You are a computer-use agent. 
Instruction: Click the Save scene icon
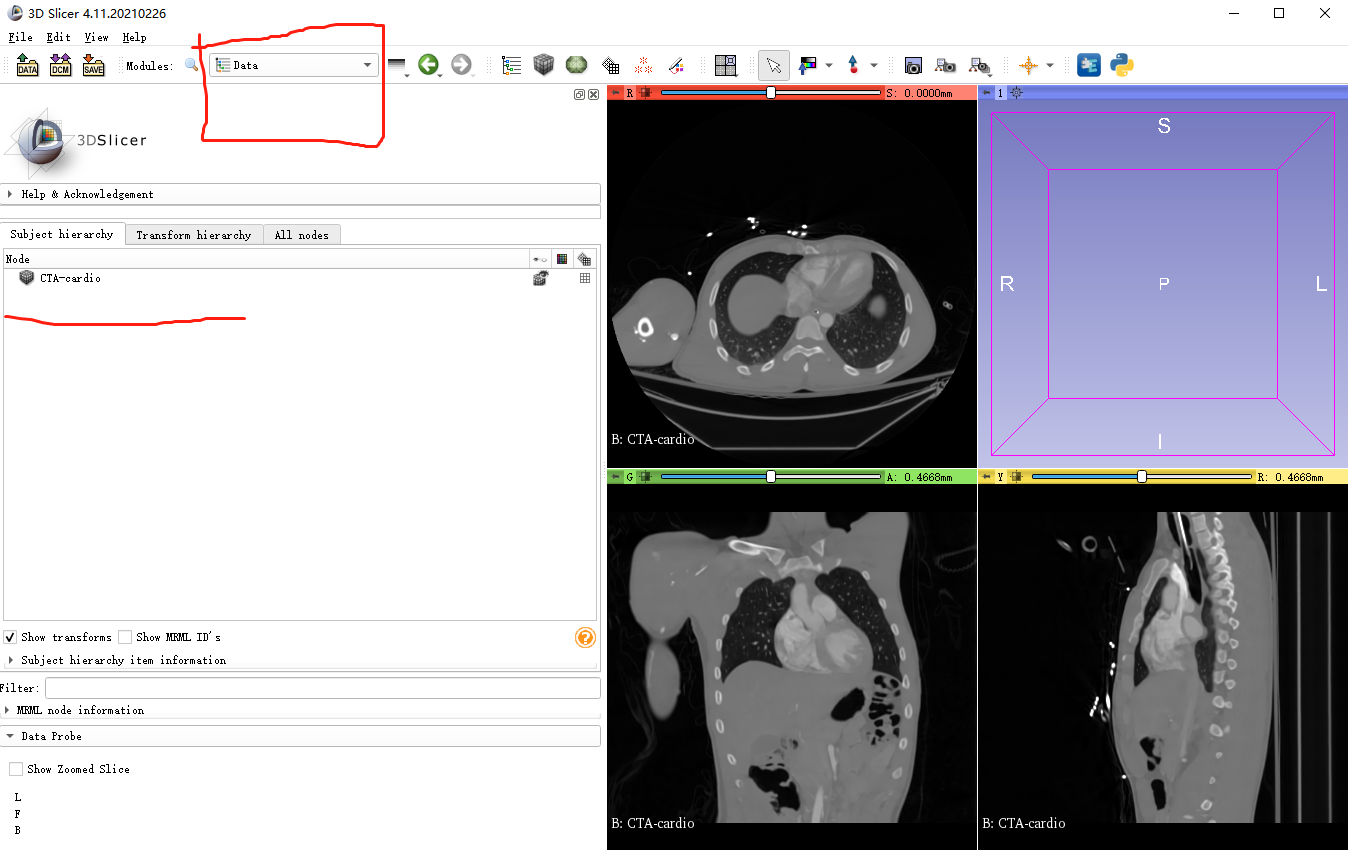point(93,65)
